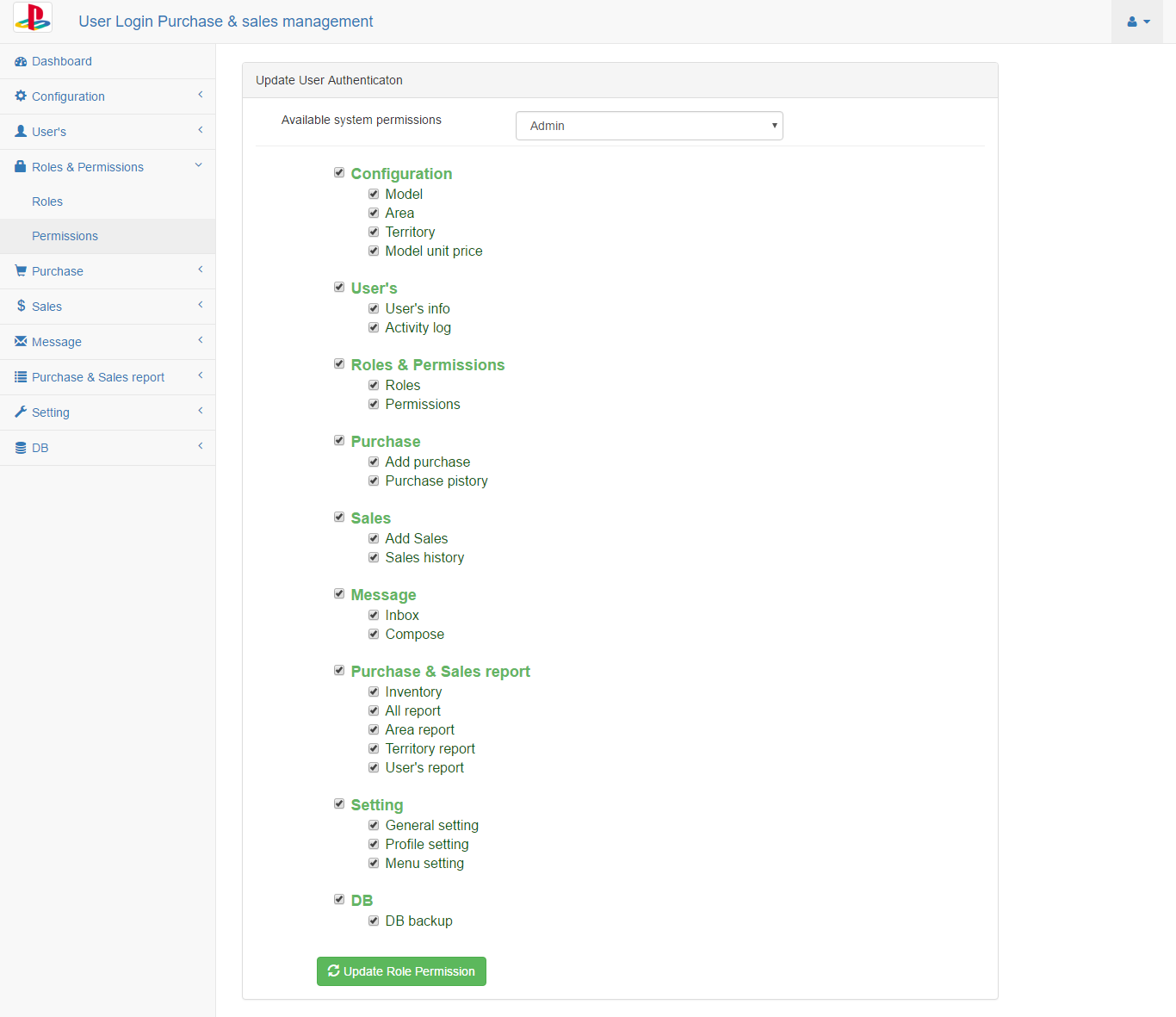Select the Permissions submenu item
The image size is (1176, 1017).
[108, 236]
